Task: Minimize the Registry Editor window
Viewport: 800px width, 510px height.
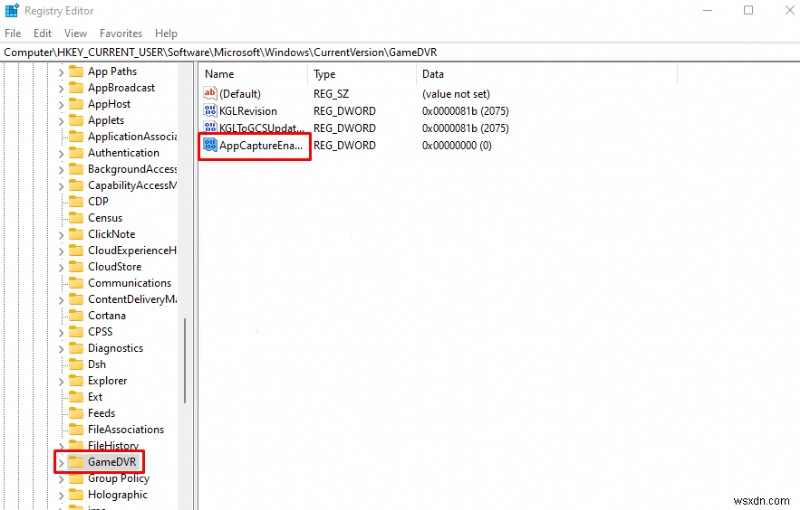Action: point(707,10)
